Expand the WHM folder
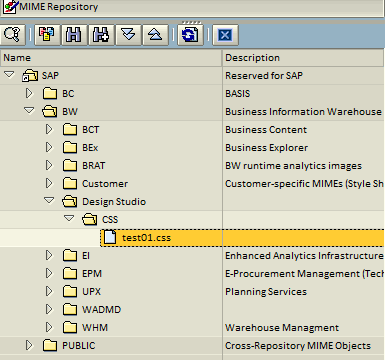Screen dimensions: 386x360 click(49, 327)
